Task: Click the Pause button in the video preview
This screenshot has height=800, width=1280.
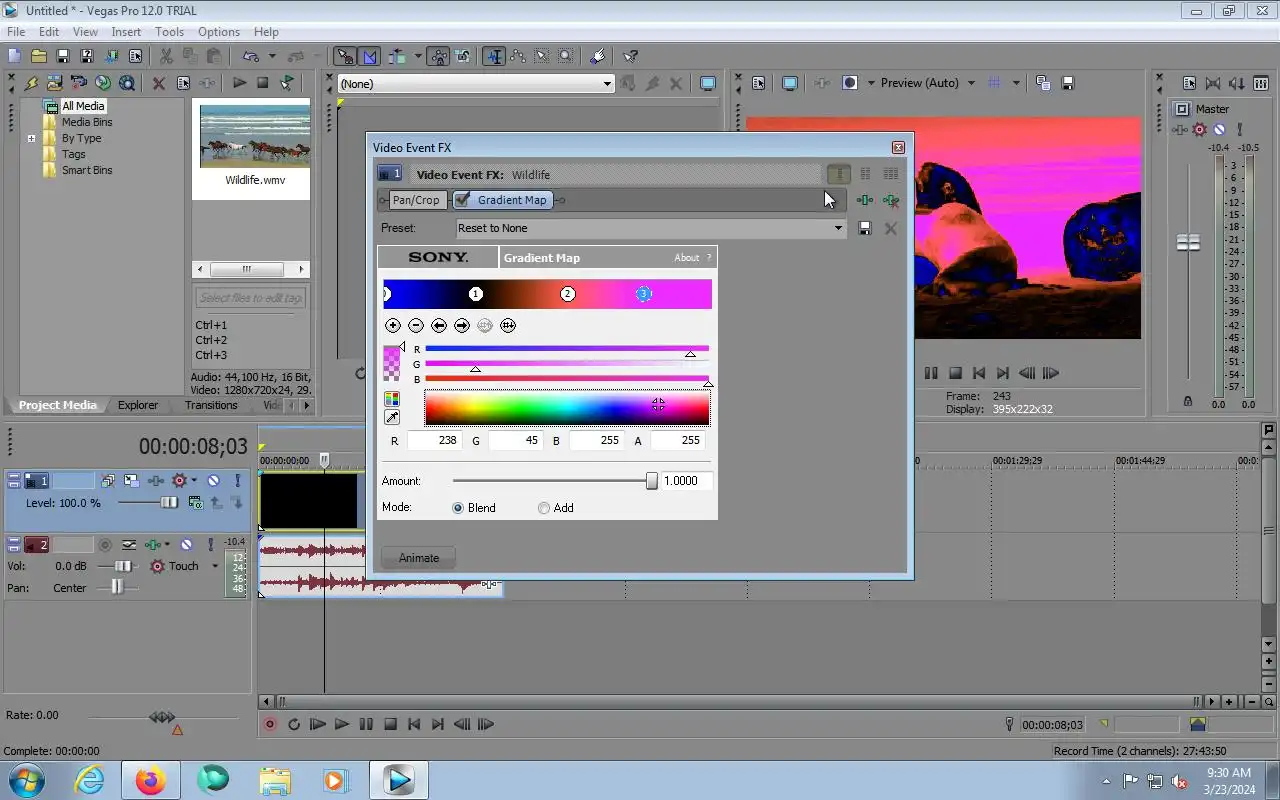Action: tap(931, 373)
